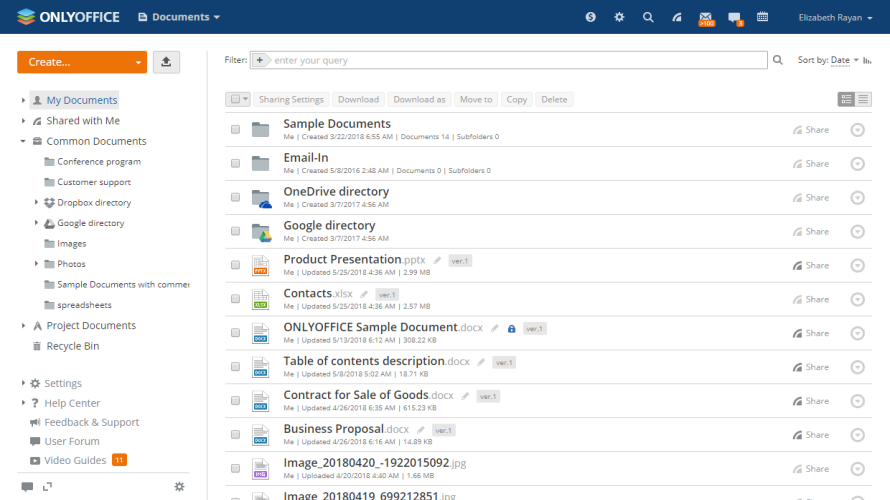Click pencil edit icon for Contacts.xlsx
This screenshot has width=890, height=500.
(365, 294)
